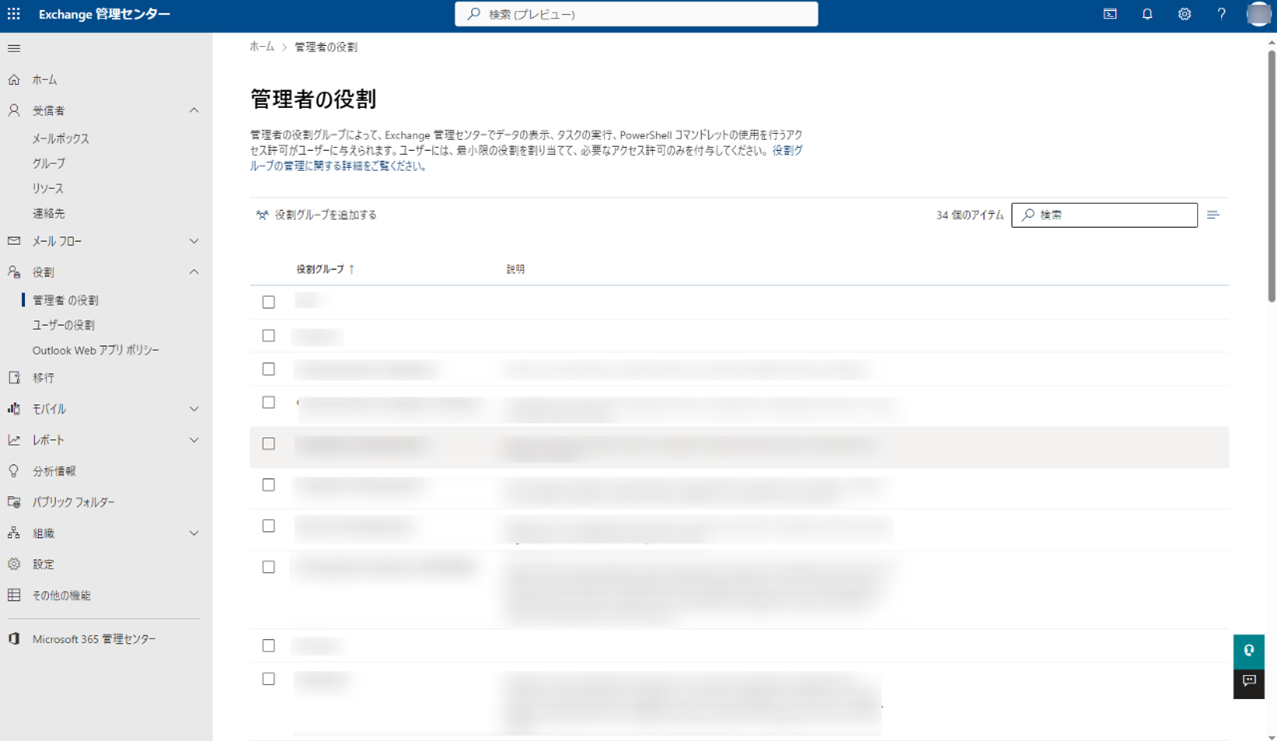
Task: Click the add role group icon
Action: 262,215
